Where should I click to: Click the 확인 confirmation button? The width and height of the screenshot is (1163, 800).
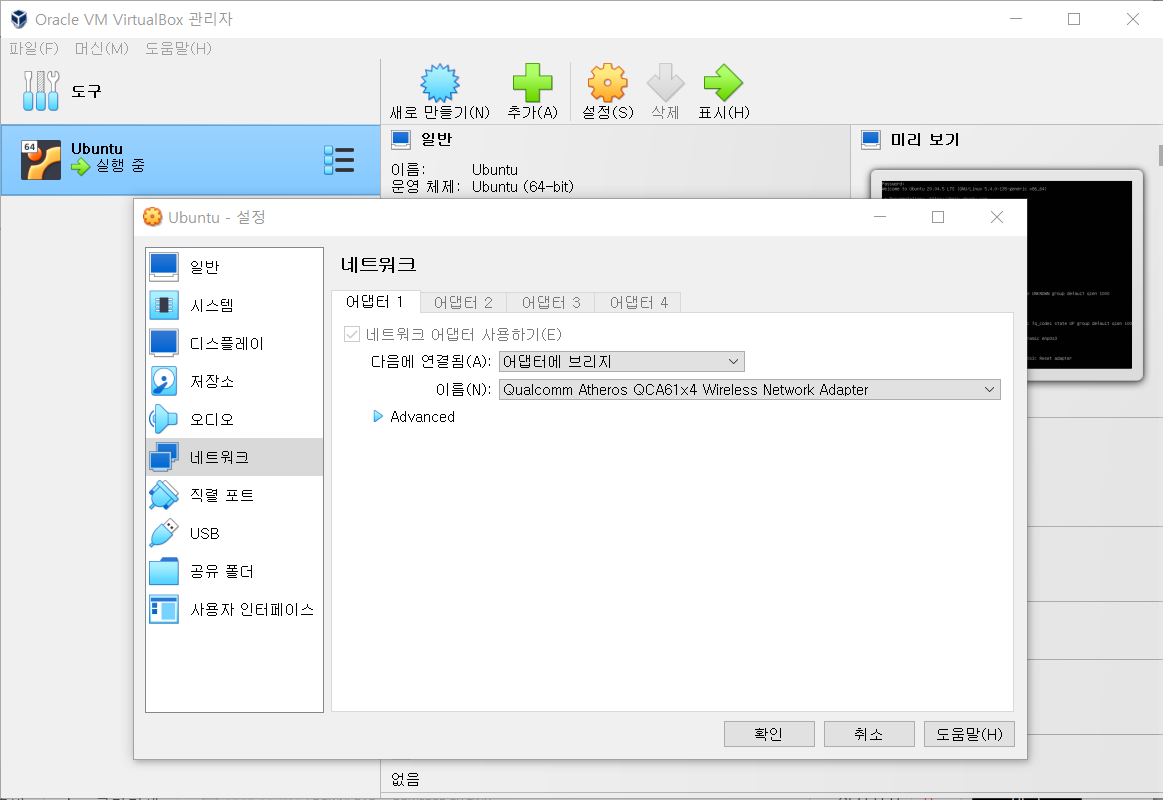[x=768, y=733]
